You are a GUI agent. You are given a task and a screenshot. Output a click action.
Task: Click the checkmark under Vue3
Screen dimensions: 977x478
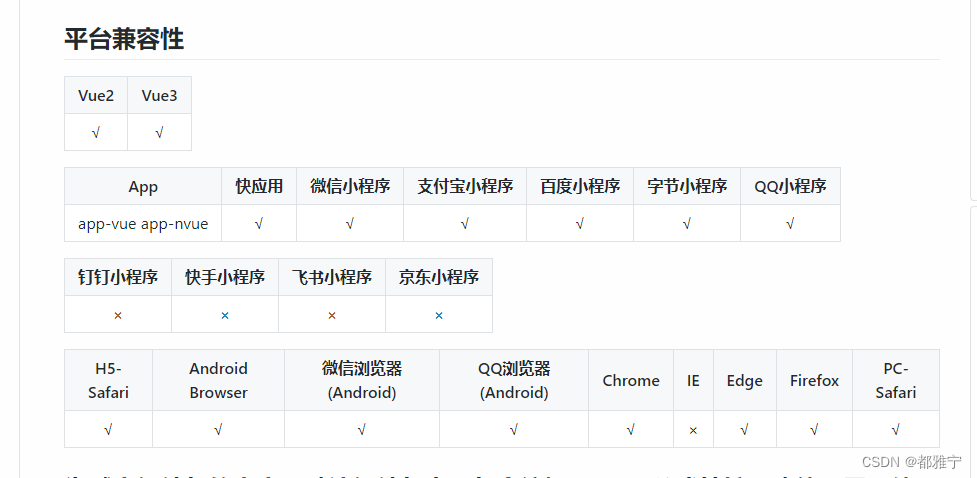[160, 133]
